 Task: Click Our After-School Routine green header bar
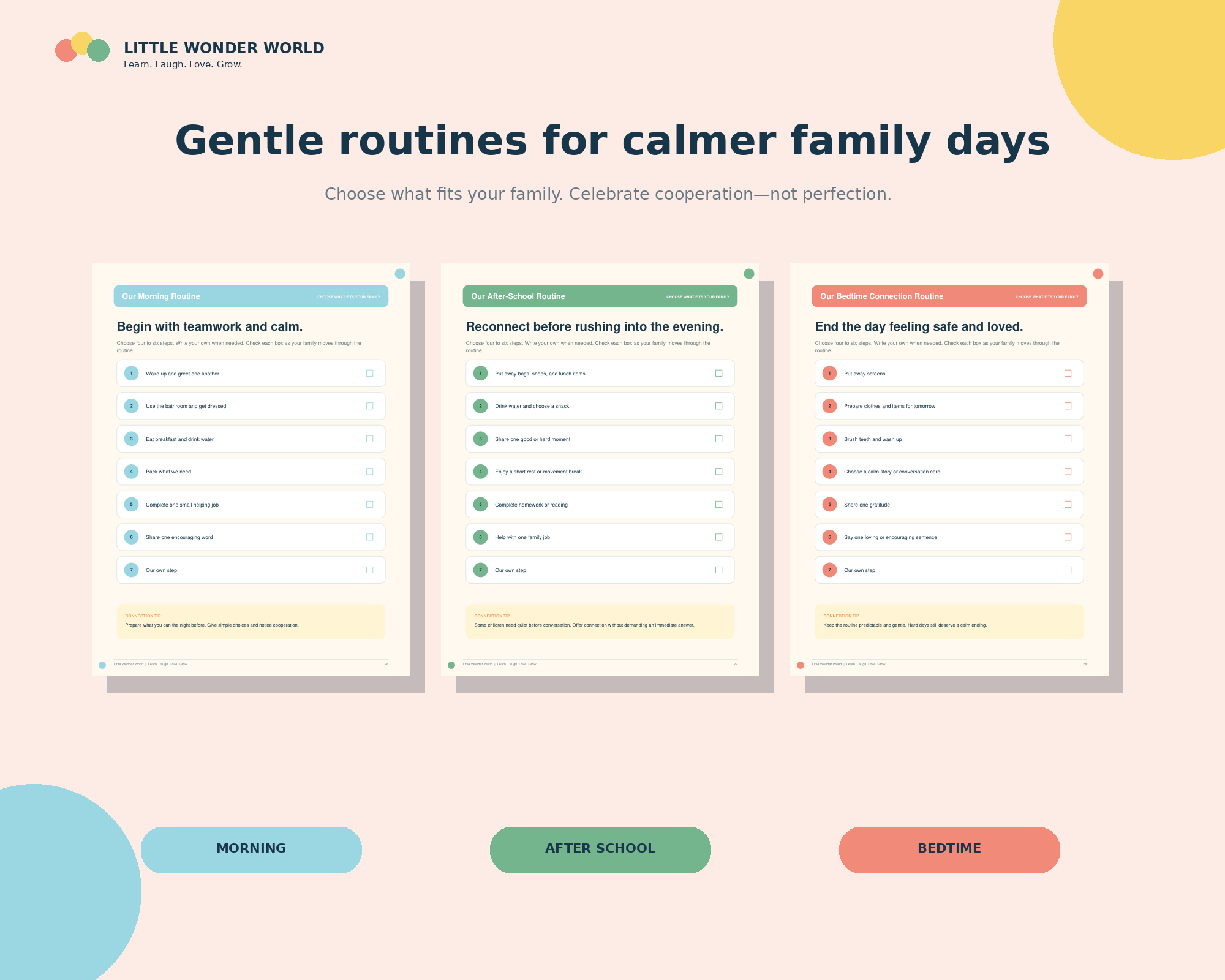click(600, 296)
